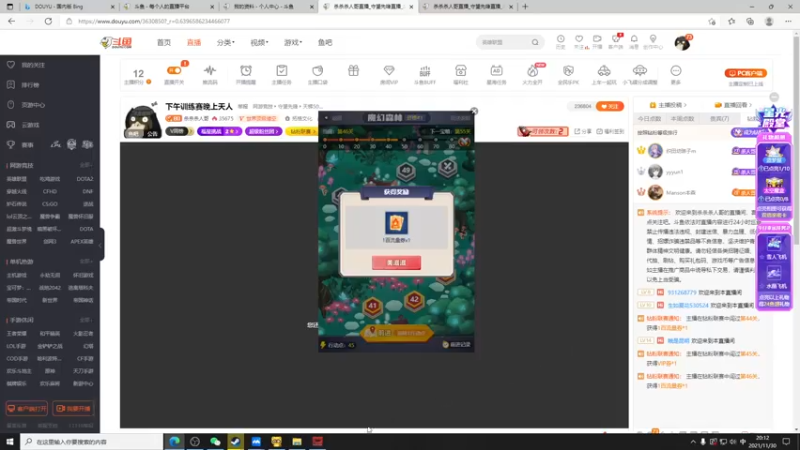Screen dimensions: 800x450
Task: Click the PC client orange button
Action: (745, 73)
